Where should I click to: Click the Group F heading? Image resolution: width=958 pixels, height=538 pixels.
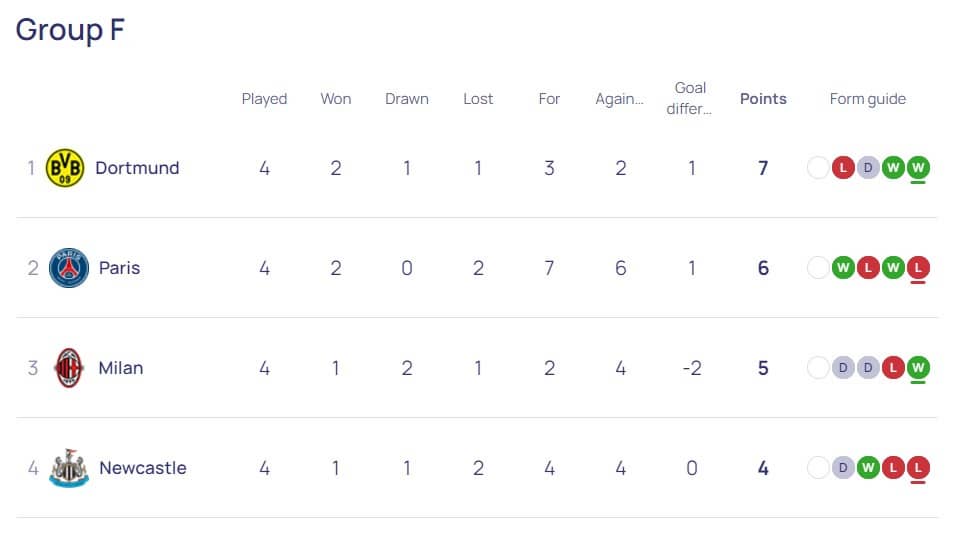coord(70,29)
